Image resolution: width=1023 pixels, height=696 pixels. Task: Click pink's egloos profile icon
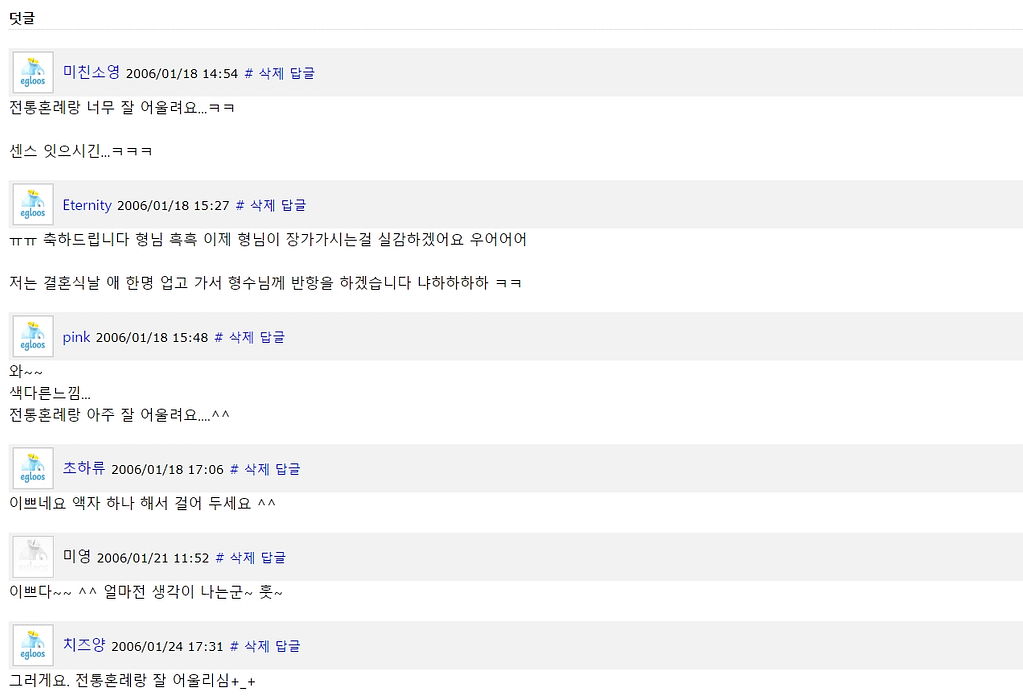pos(33,337)
